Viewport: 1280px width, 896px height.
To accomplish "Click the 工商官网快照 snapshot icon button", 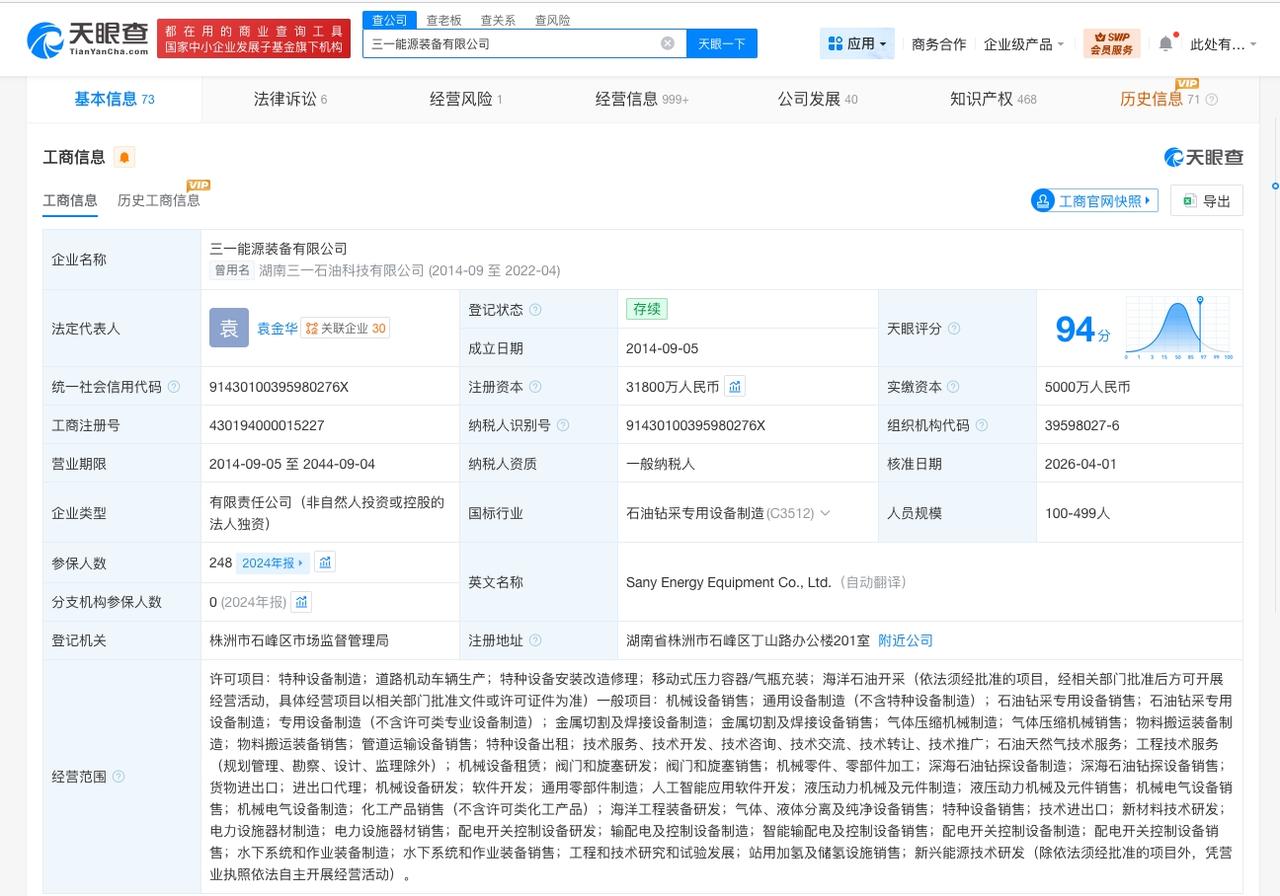I will coord(1042,200).
